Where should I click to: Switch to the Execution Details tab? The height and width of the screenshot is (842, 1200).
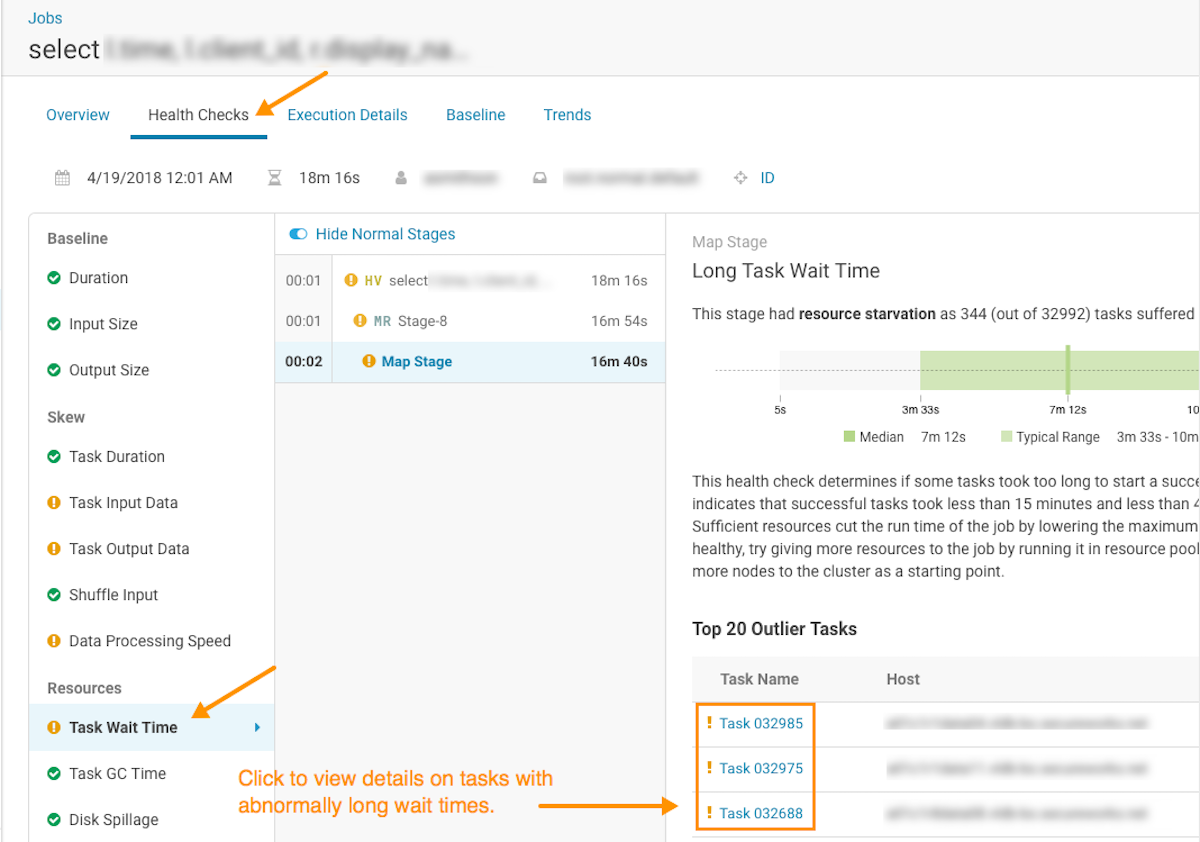pos(347,115)
